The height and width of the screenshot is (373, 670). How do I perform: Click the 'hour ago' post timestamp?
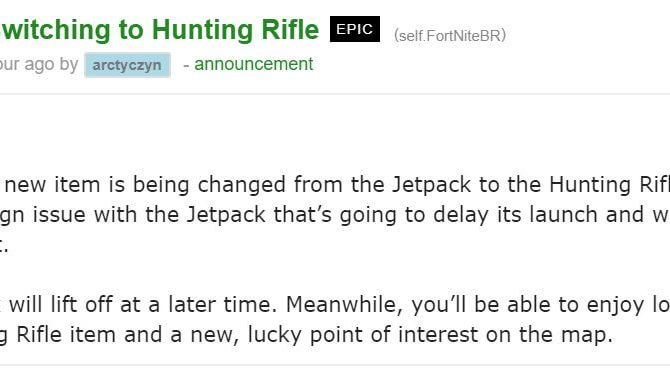pyautogui.click(x=27, y=65)
